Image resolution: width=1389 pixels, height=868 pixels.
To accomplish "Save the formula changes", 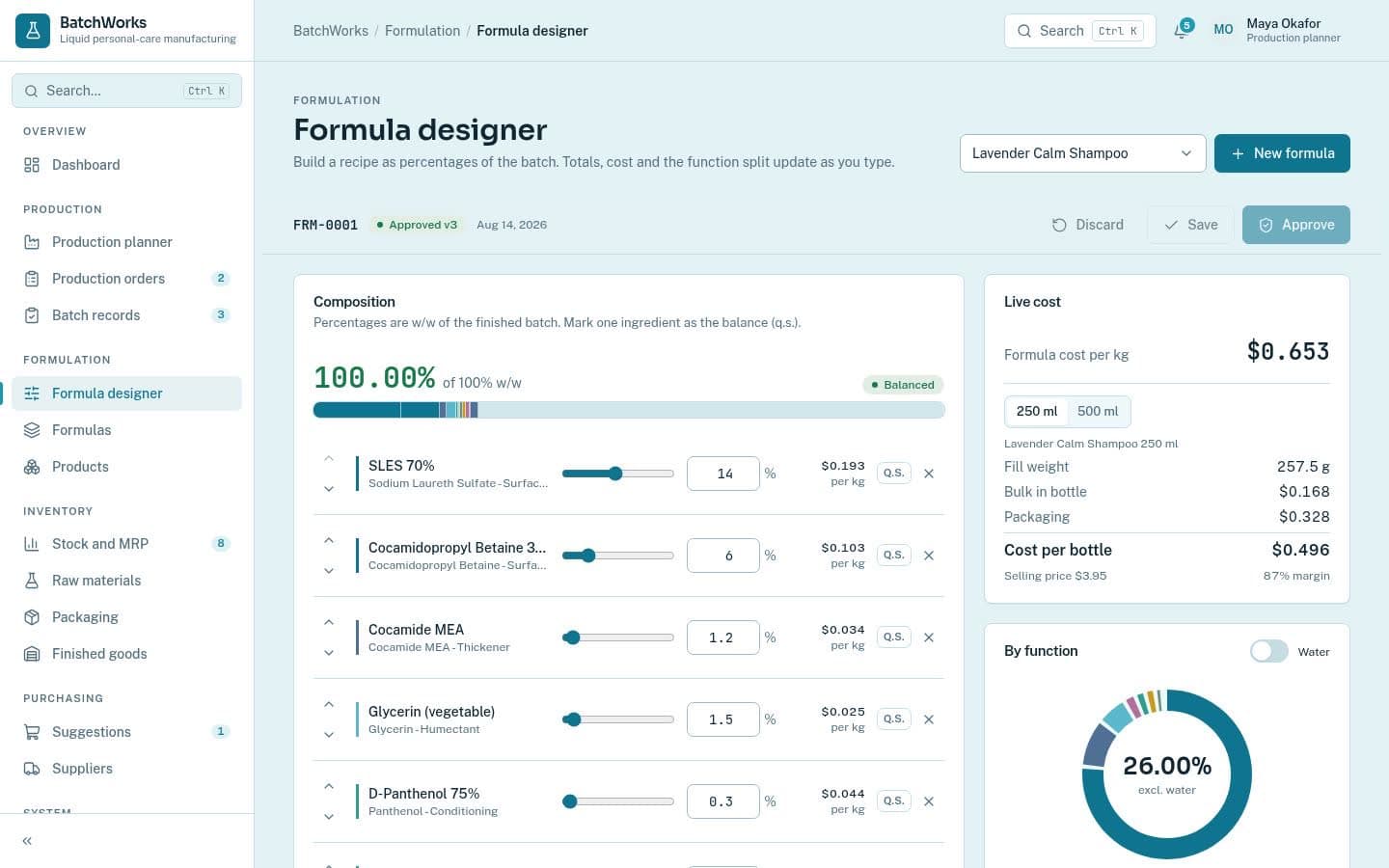I will click(x=1190, y=225).
